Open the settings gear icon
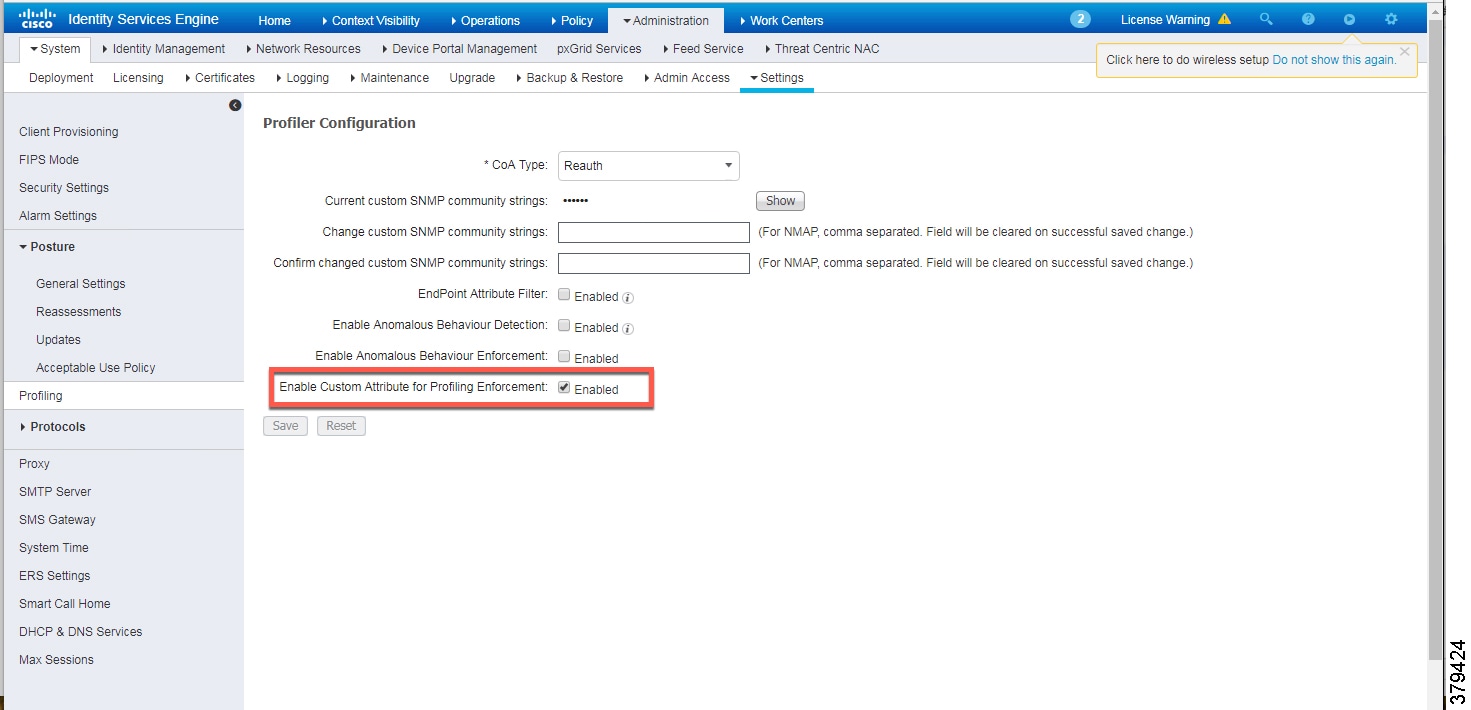Viewport: 1471px width, 710px height. tap(1391, 19)
